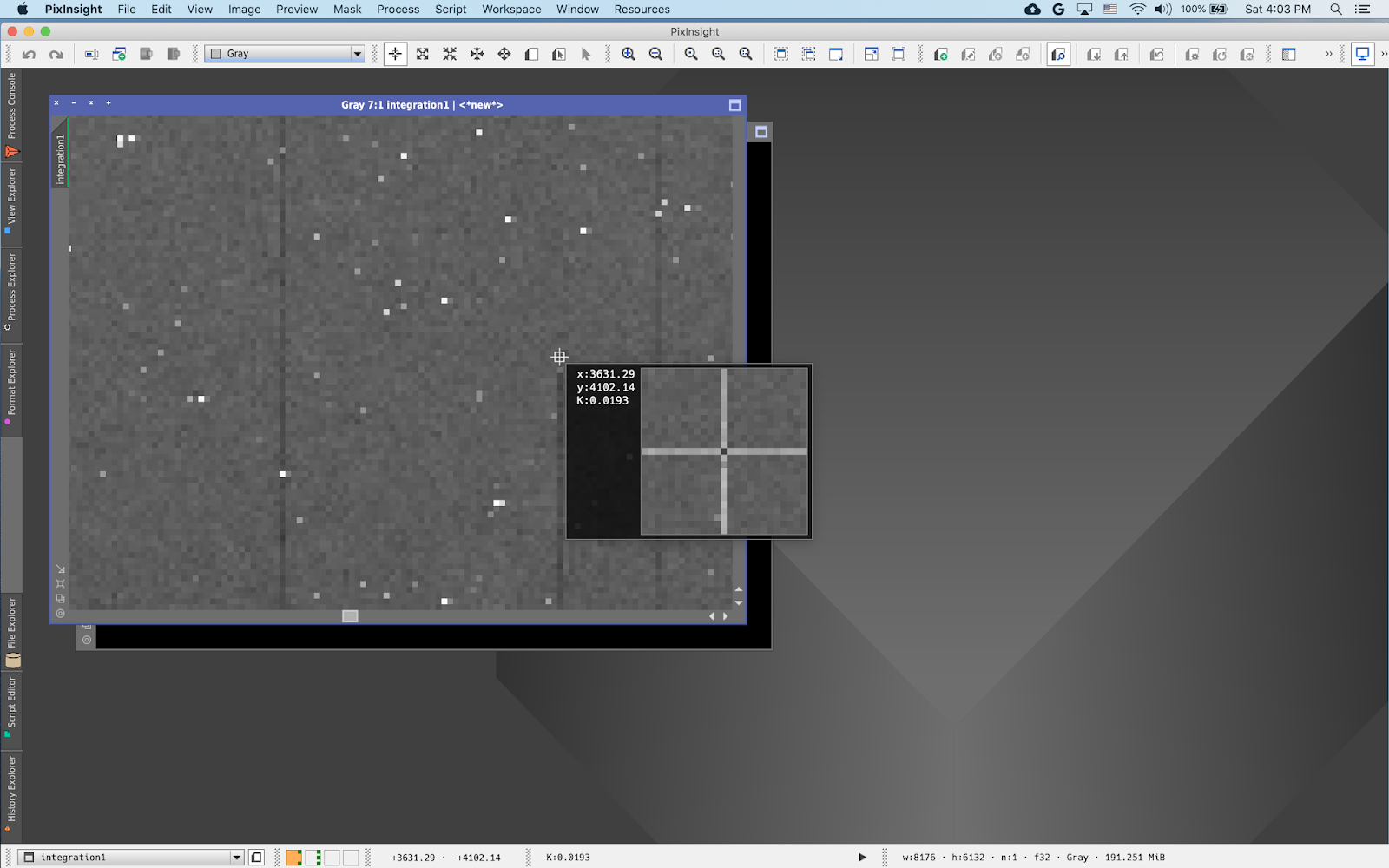The height and width of the screenshot is (868, 1389).
Task: Open the Gray channel selector dropdown
Action: pyautogui.click(x=285, y=54)
